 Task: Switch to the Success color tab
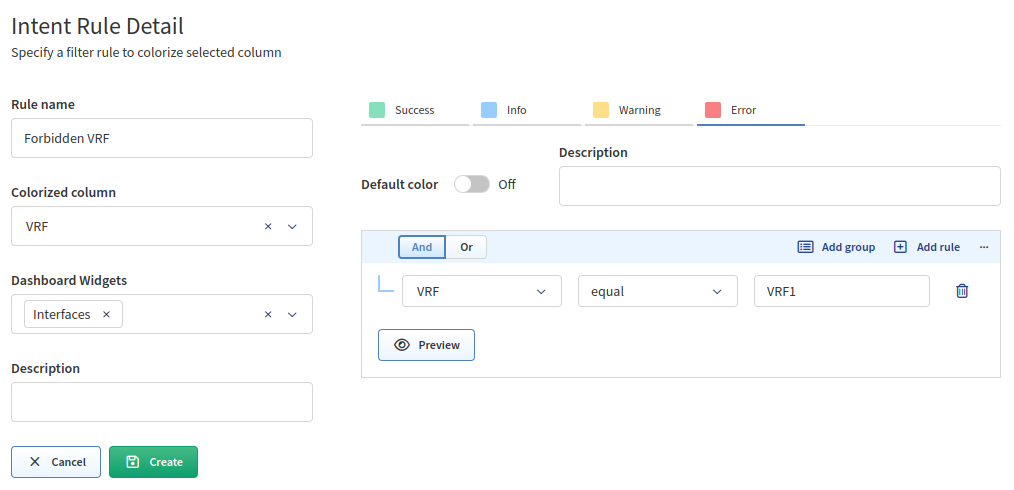click(x=414, y=110)
